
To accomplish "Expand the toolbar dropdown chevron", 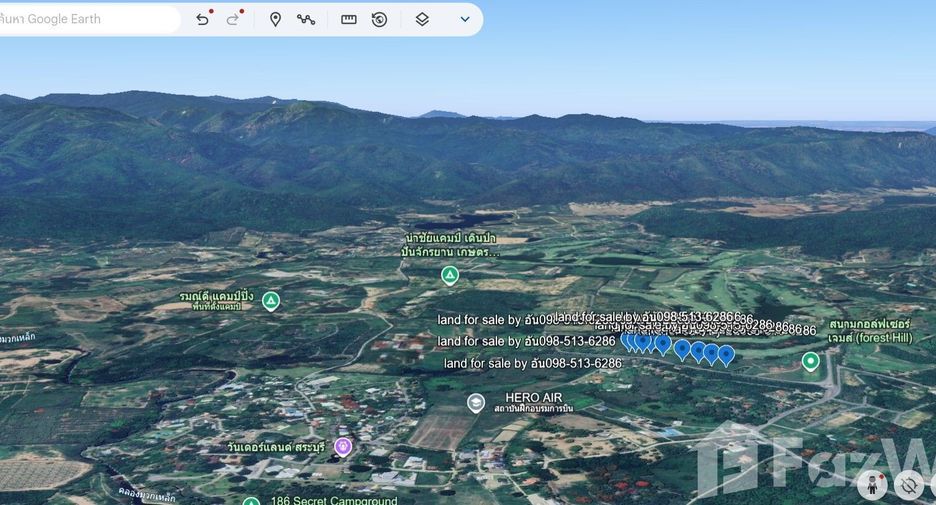I will (465, 20).
